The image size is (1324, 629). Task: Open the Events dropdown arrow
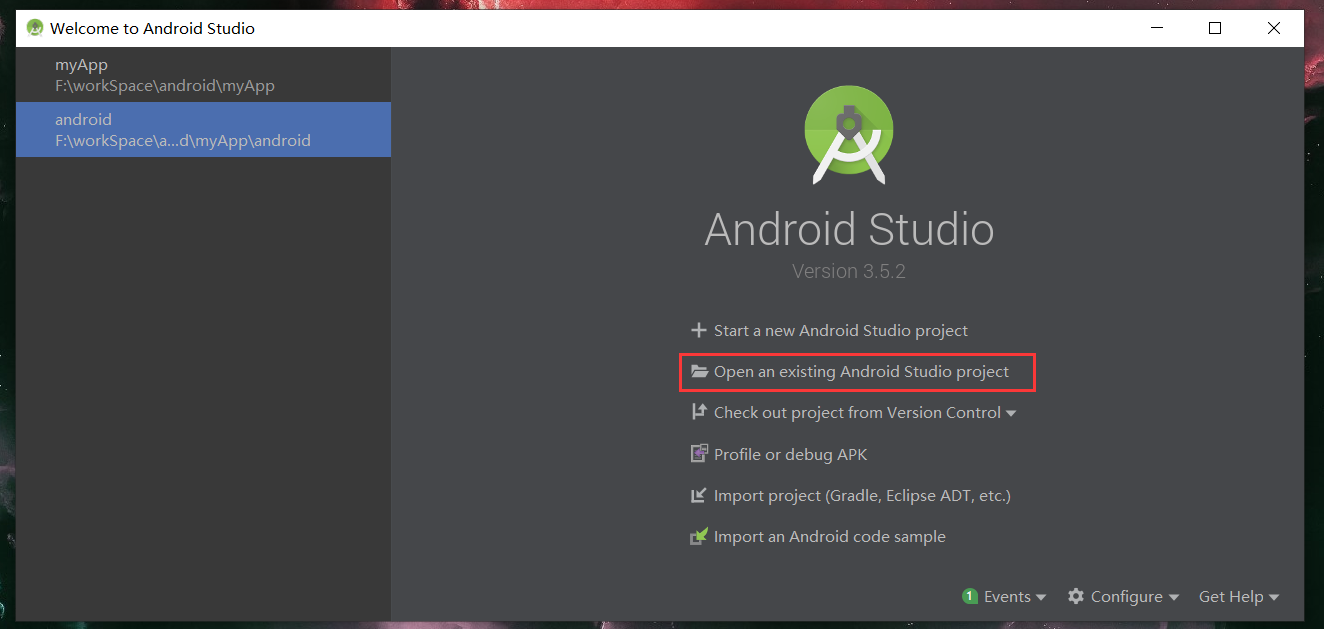coord(1041,598)
